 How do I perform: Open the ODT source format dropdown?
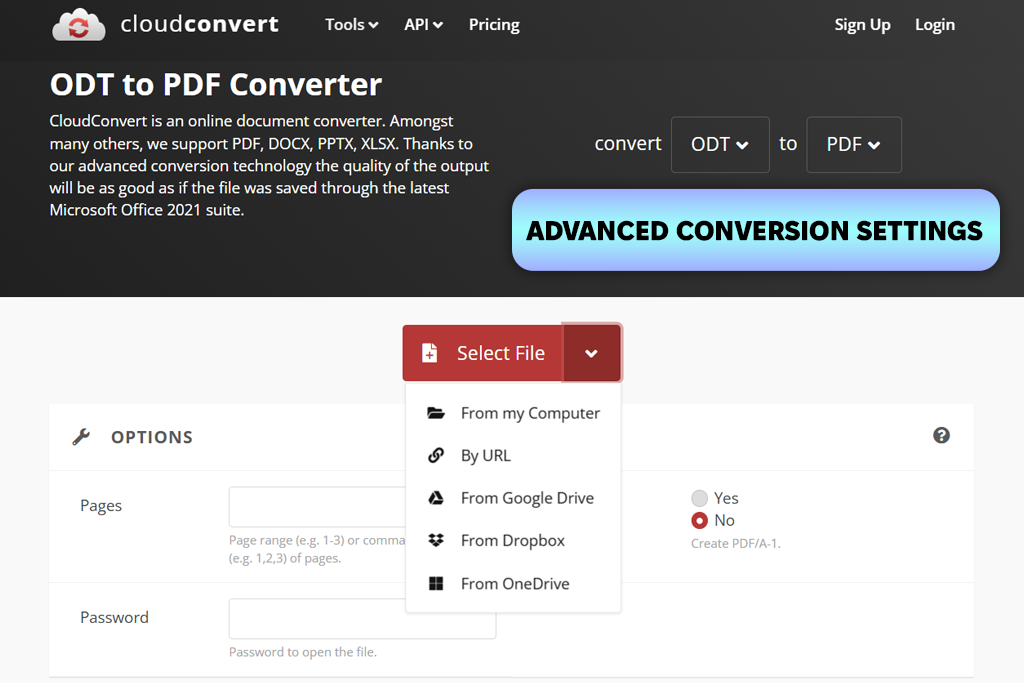(720, 144)
